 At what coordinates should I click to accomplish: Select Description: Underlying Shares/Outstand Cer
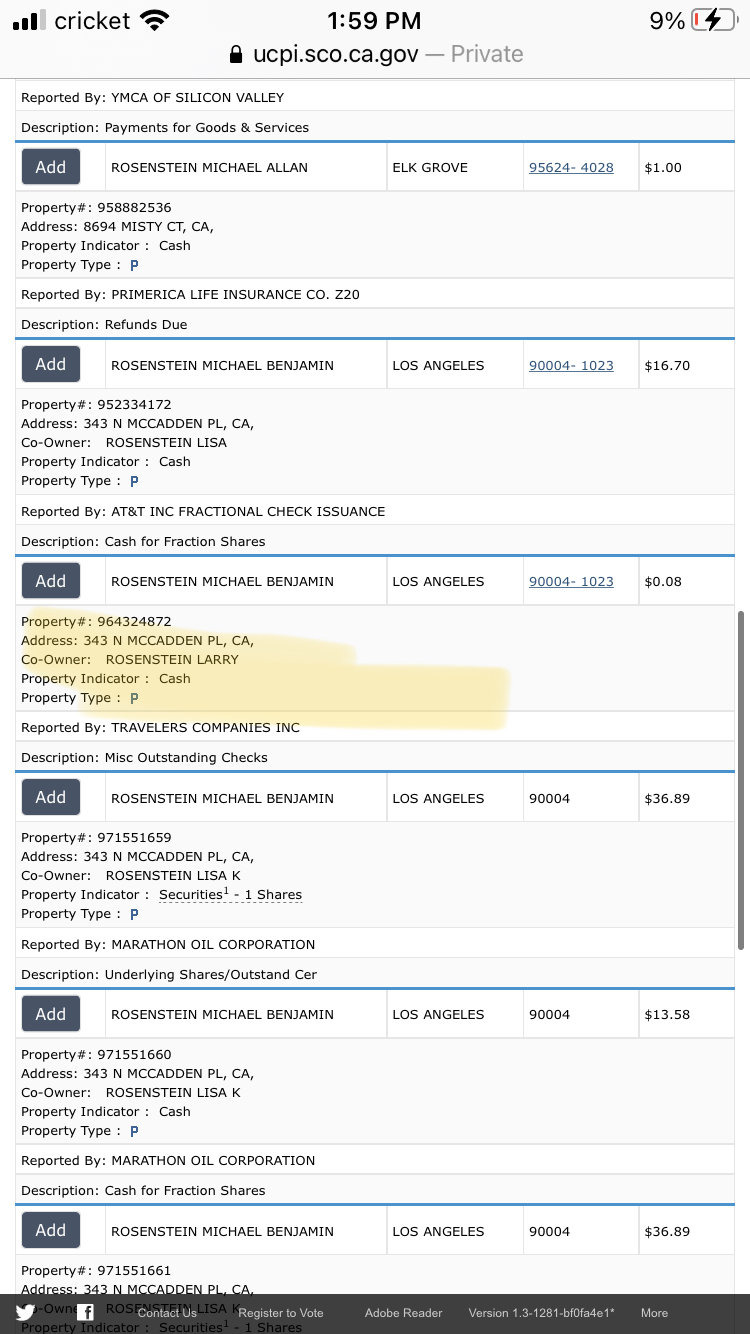pos(169,974)
